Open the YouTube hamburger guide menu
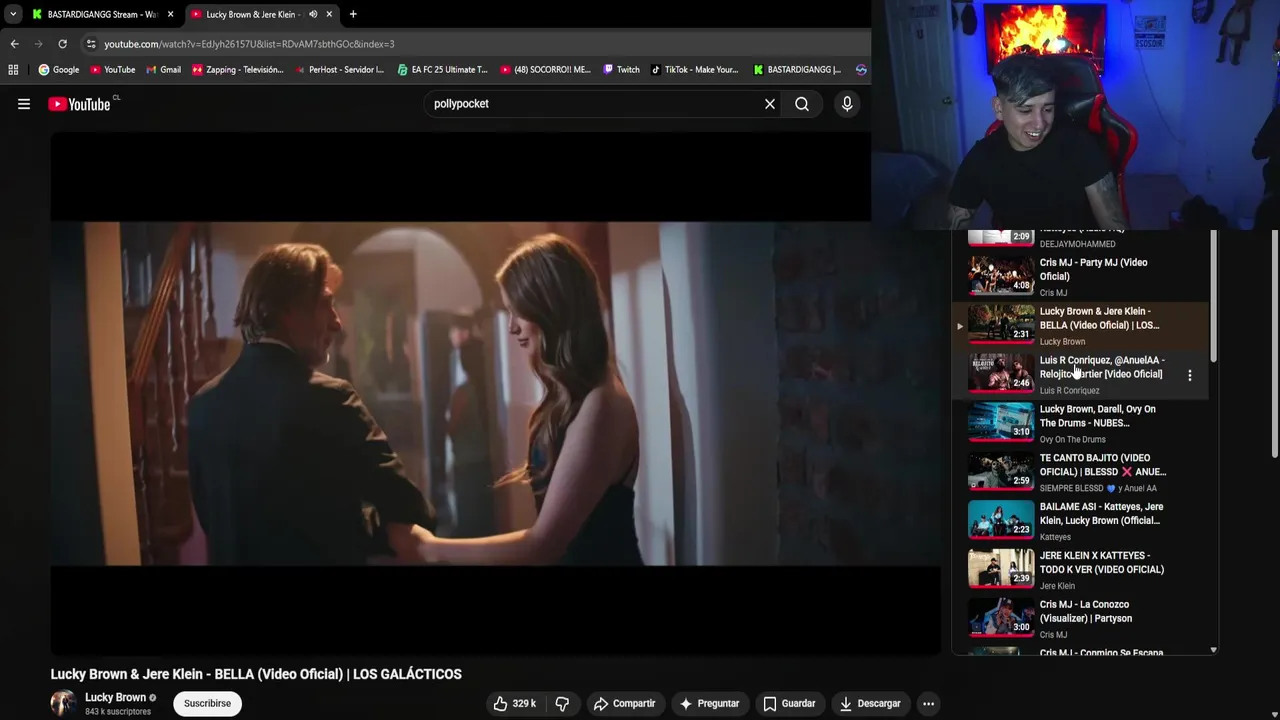 click(x=24, y=104)
